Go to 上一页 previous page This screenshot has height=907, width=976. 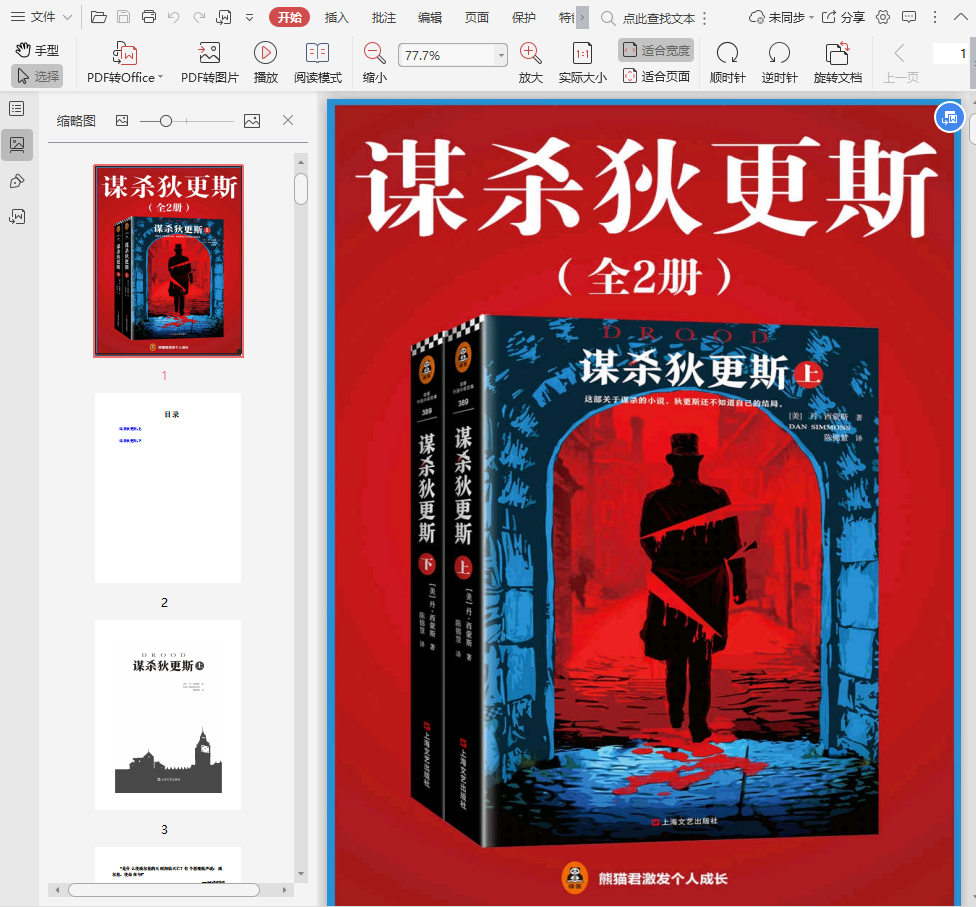[x=900, y=62]
